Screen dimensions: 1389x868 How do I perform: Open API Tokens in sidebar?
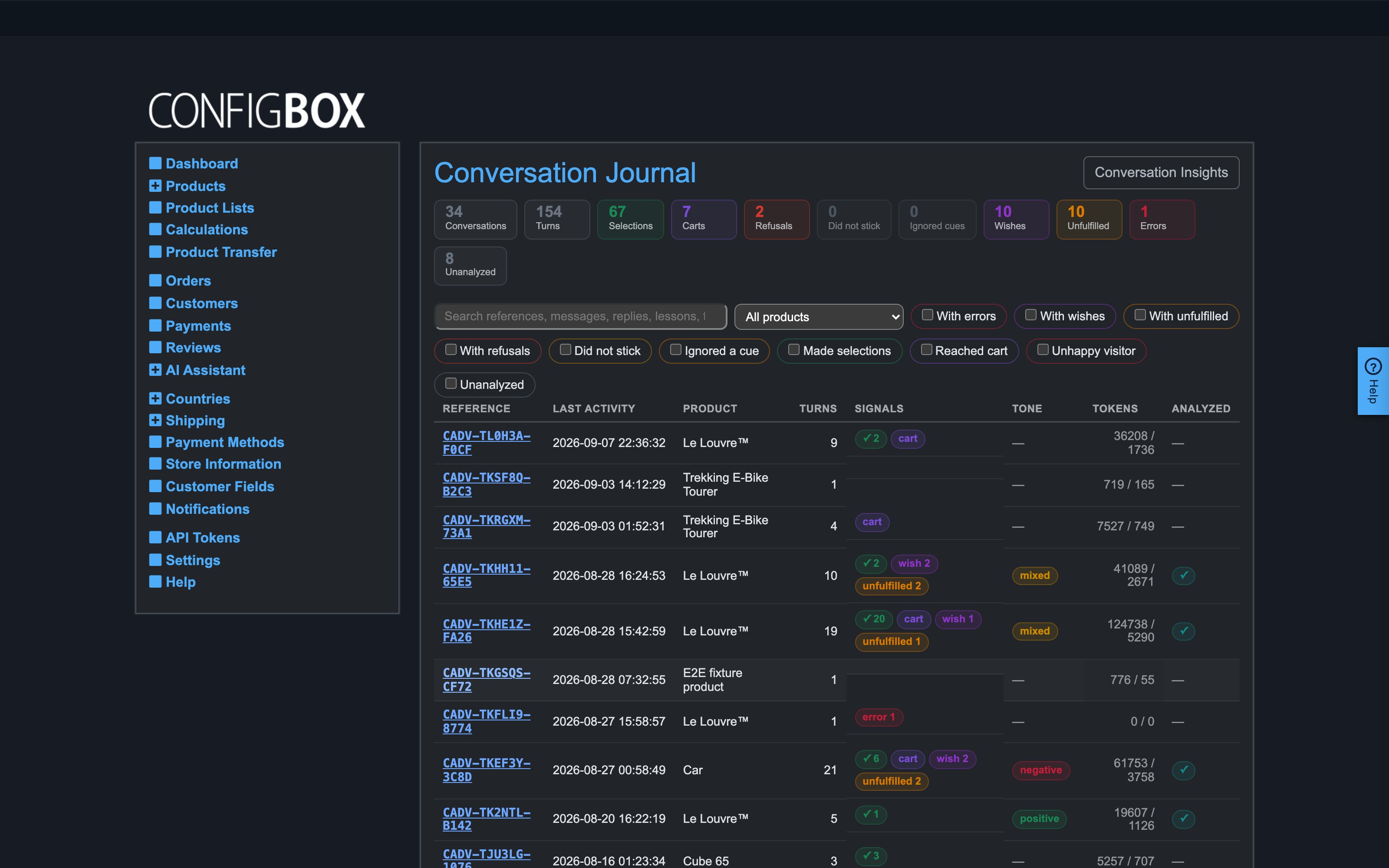203,538
